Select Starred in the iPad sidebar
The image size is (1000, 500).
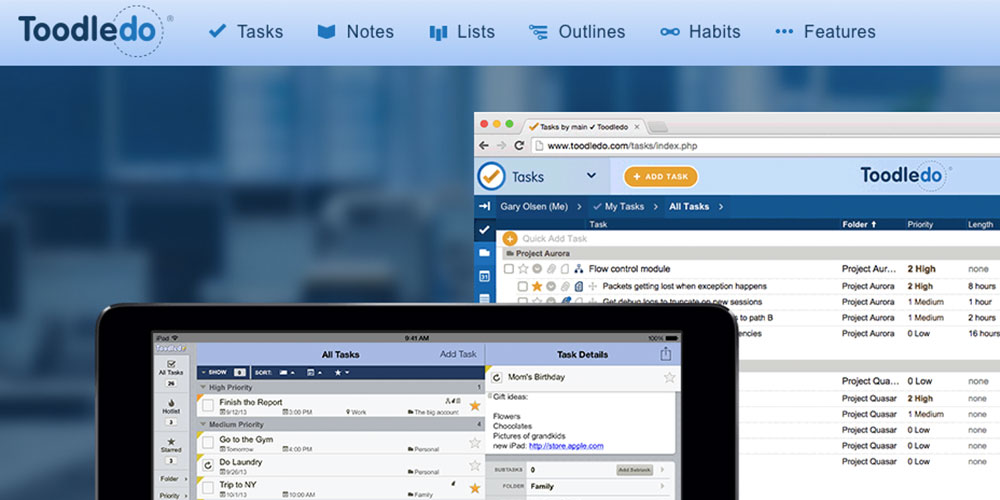point(171,452)
